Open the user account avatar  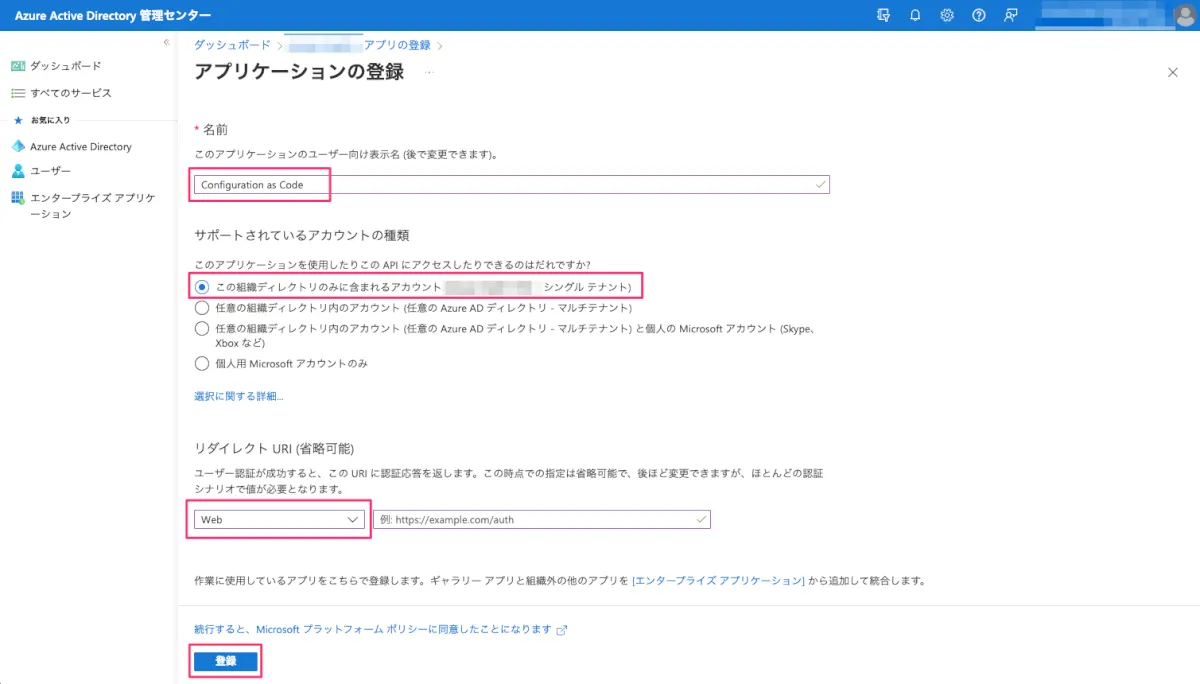1185,15
